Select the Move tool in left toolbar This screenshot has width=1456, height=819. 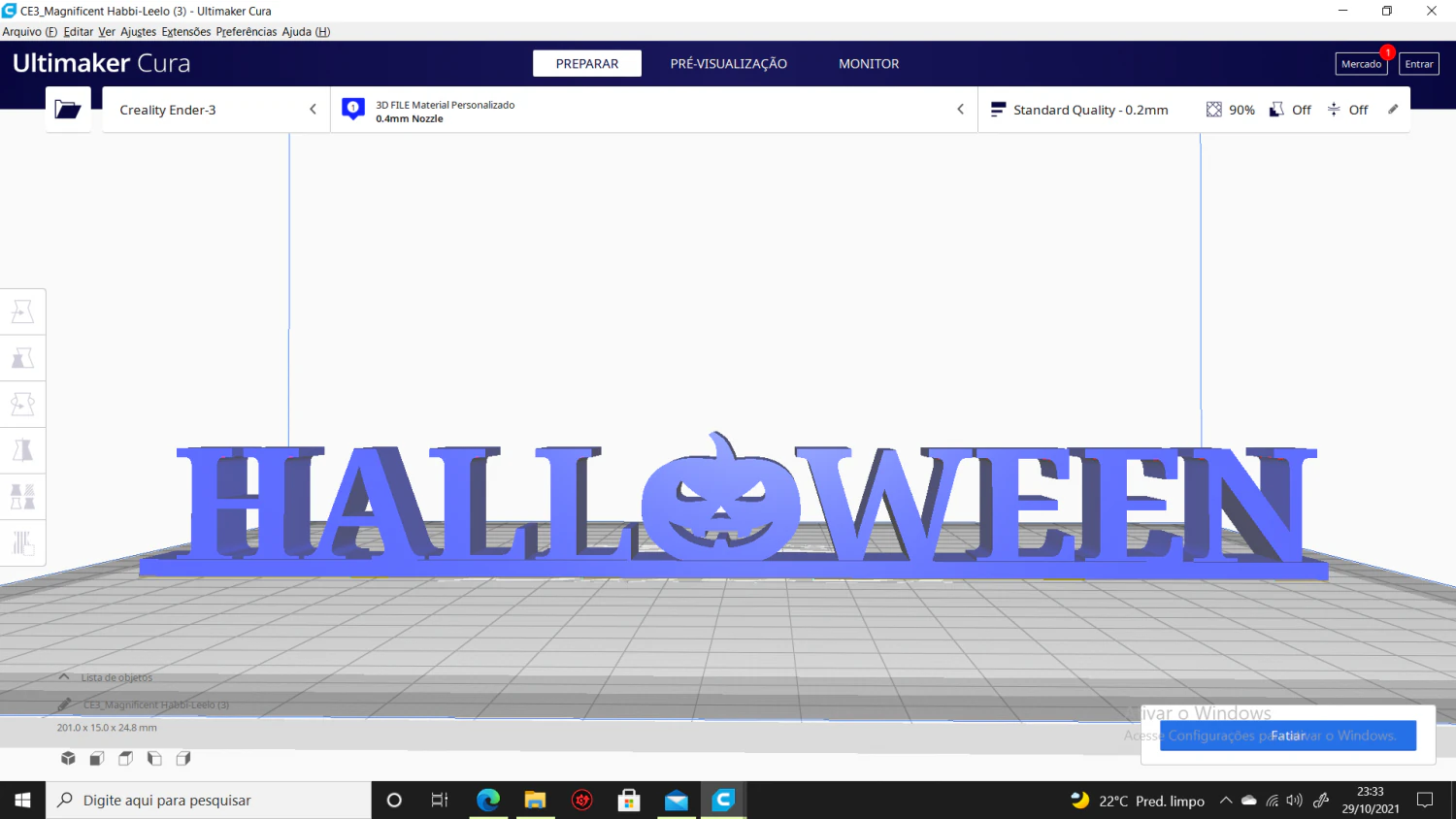pos(22,311)
